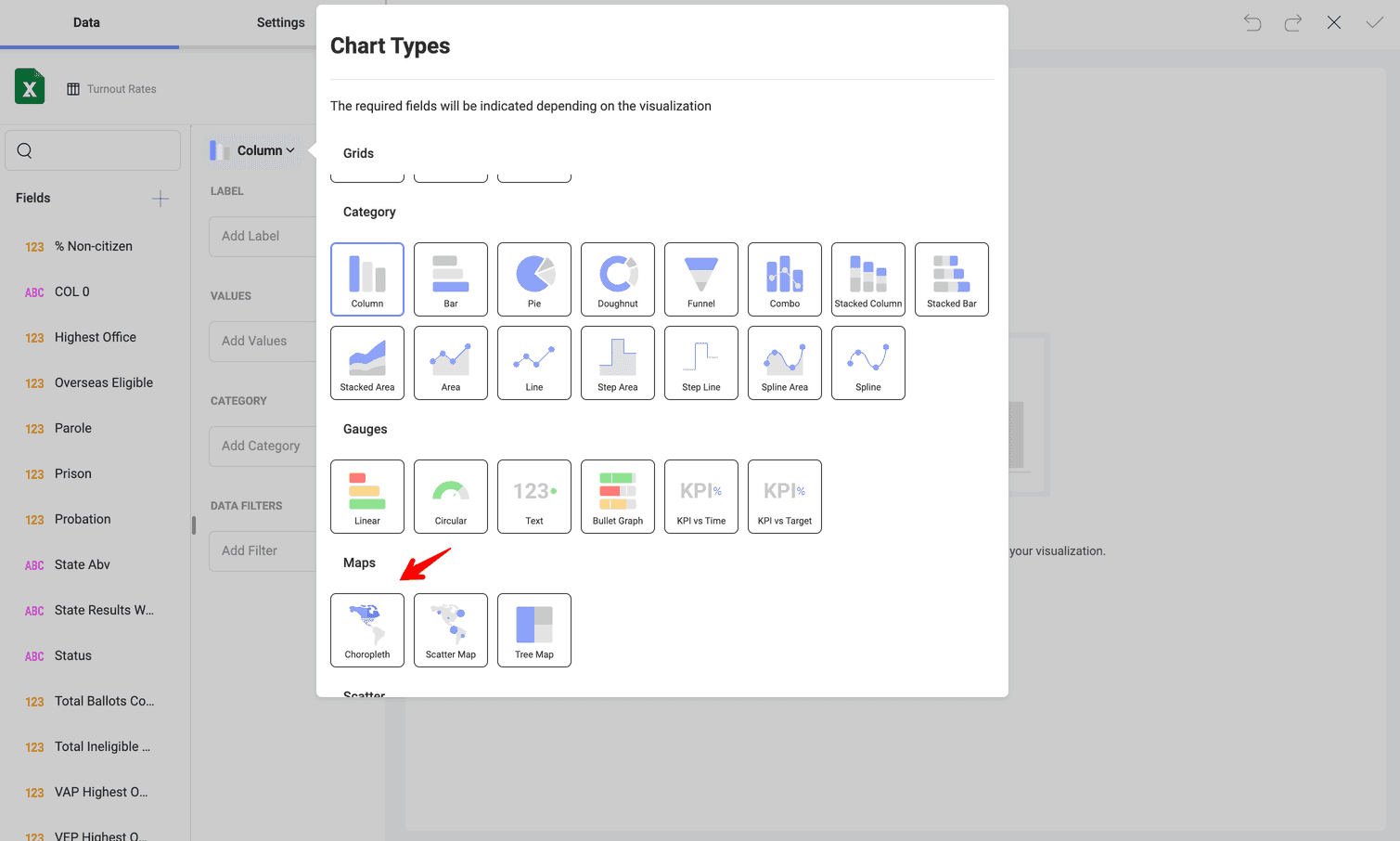This screenshot has height=841, width=1400.
Task: Select the % Non-citizen field
Action: pyautogui.click(x=93, y=246)
